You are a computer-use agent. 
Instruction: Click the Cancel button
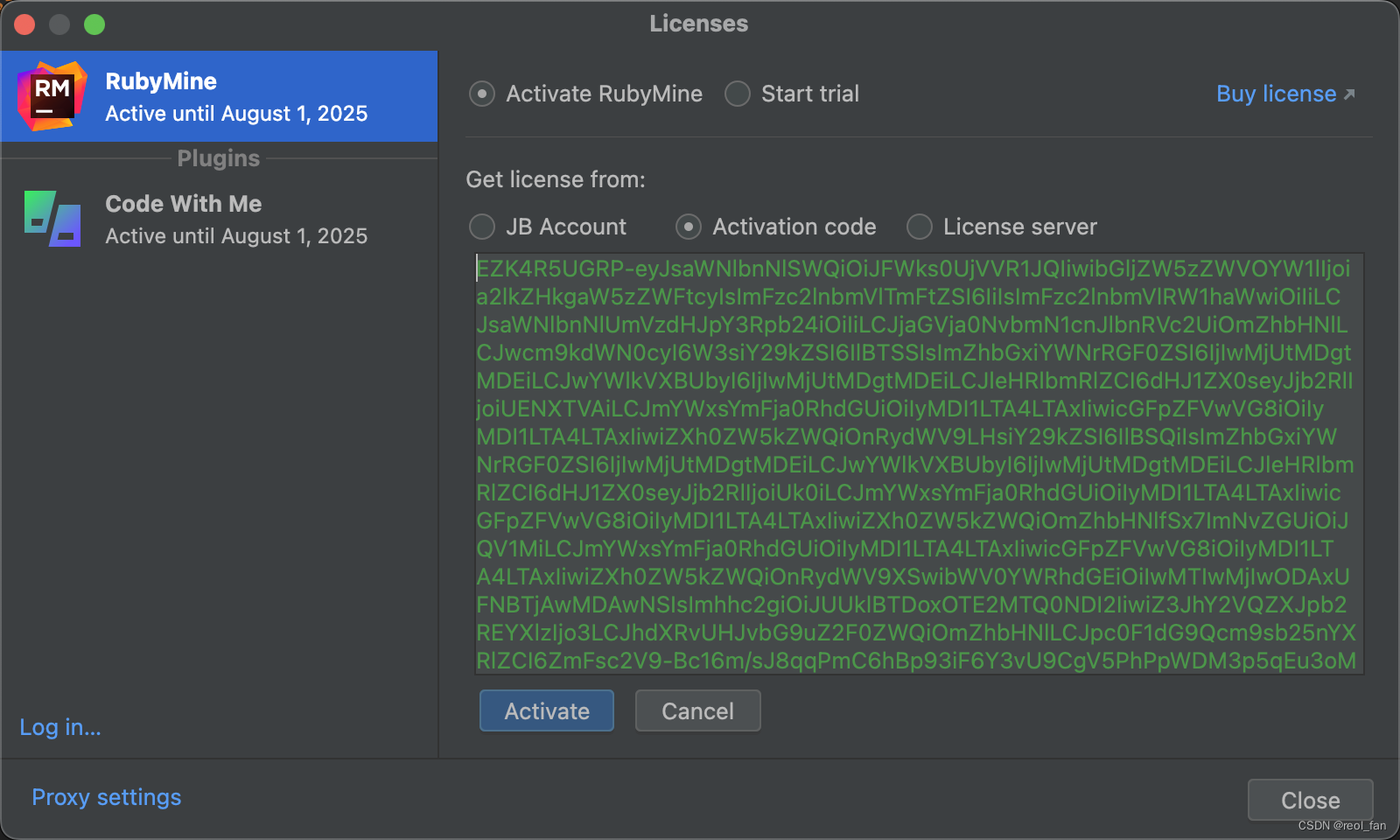[697, 710]
